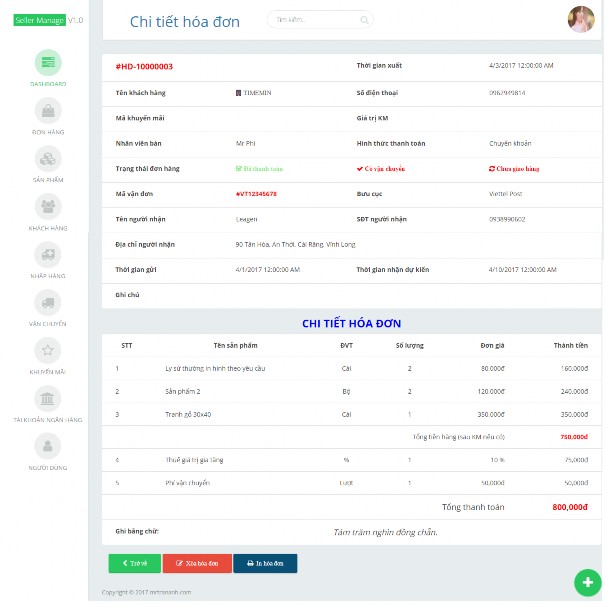Image resolution: width=606 pixels, height=607 pixels.
Task: Click the red Xóa hóa đơn button
Action: [x=197, y=563]
